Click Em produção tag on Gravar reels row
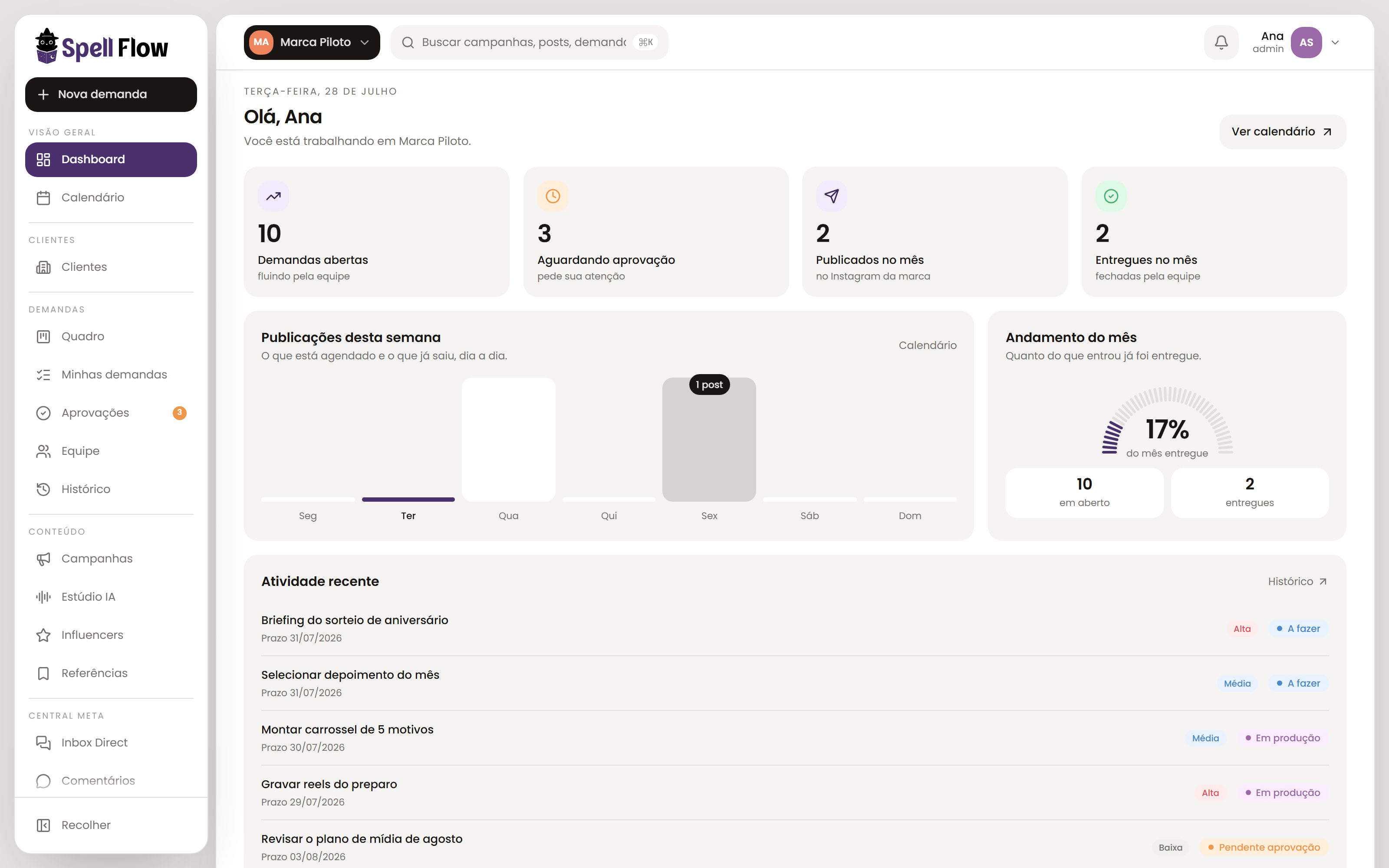This screenshot has height=868, width=1389. pos(1282,793)
